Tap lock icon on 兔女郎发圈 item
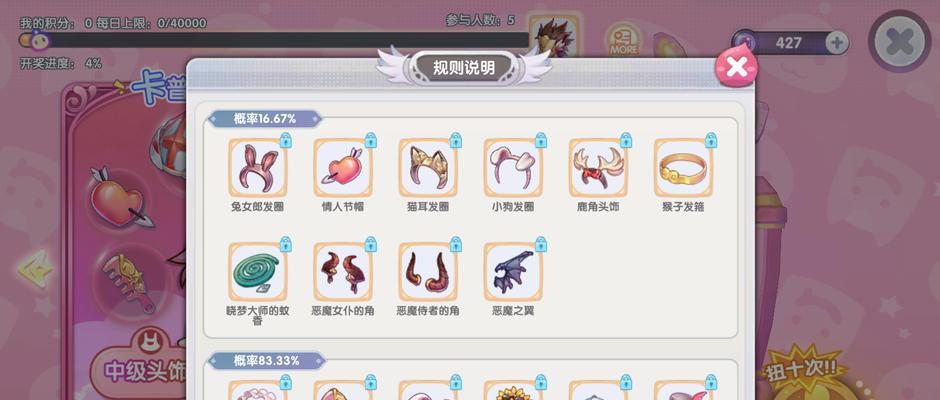940x400 pixels. [x=285, y=140]
